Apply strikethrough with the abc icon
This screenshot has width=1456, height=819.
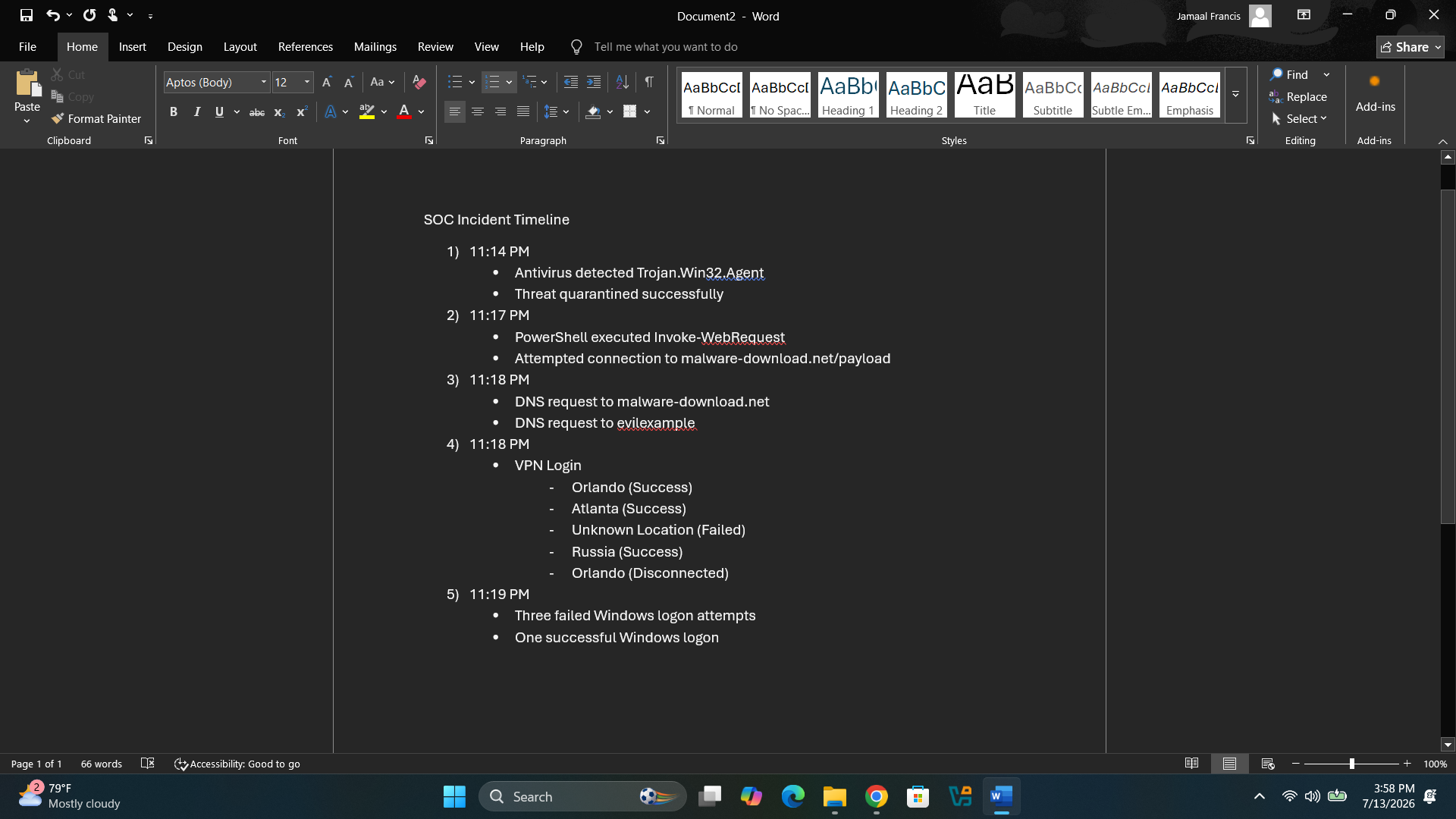tap(257, 112)
